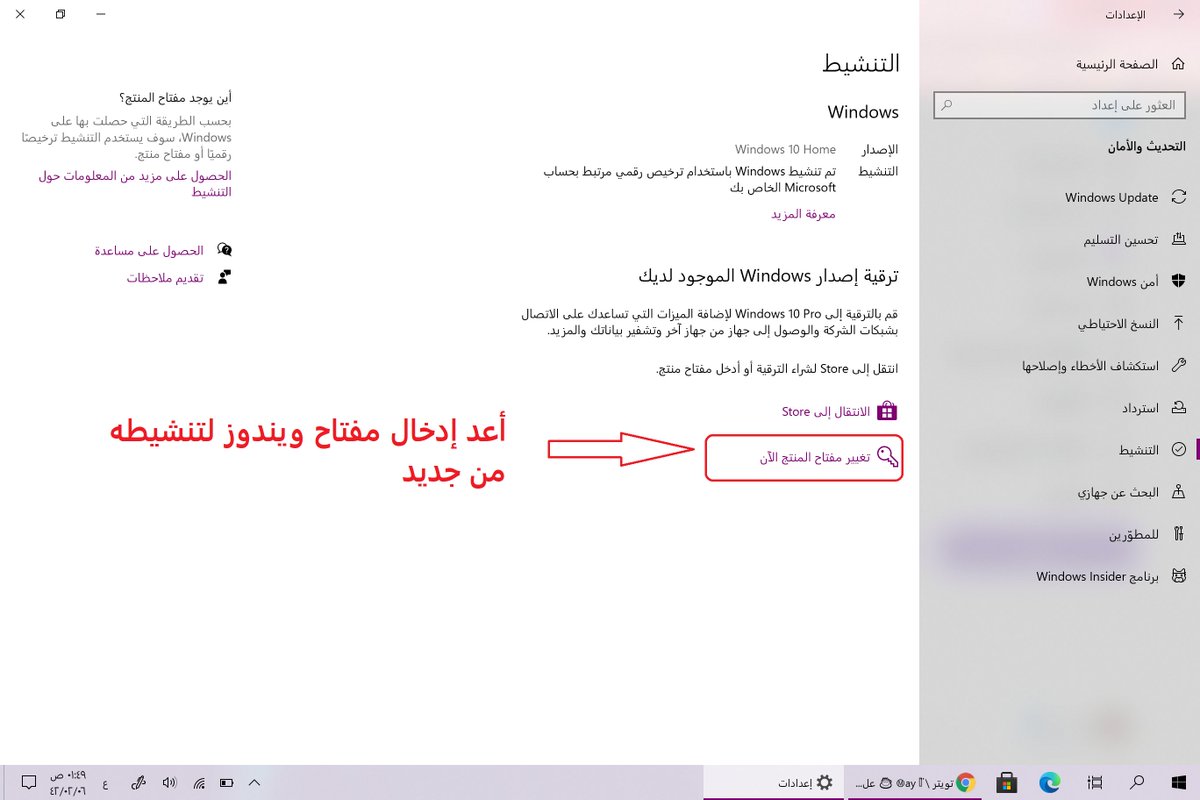Click the أين يوجد مفتاح المنتج؟ heading
1200x800 pixels.
174,98
